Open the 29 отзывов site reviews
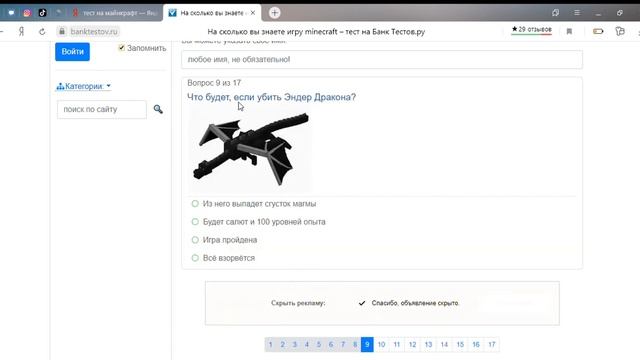This screenshot has width=640, height=360. pyautogui.click(x=531, y=30)
